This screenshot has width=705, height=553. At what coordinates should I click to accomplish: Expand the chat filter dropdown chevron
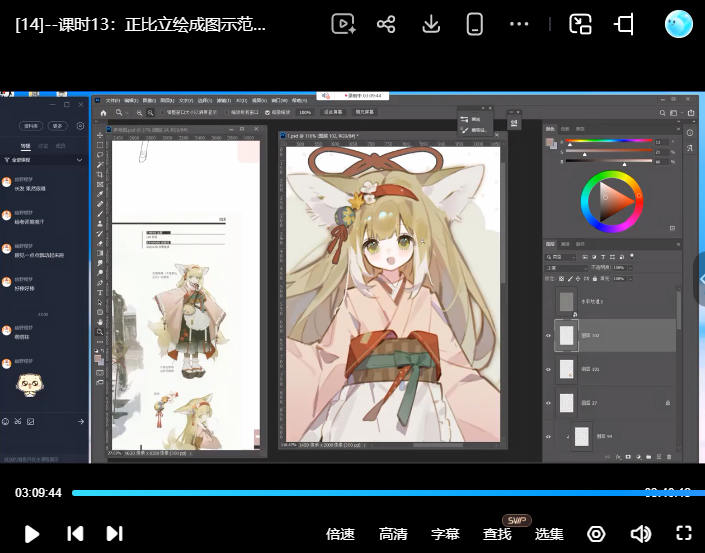(80, 160)
